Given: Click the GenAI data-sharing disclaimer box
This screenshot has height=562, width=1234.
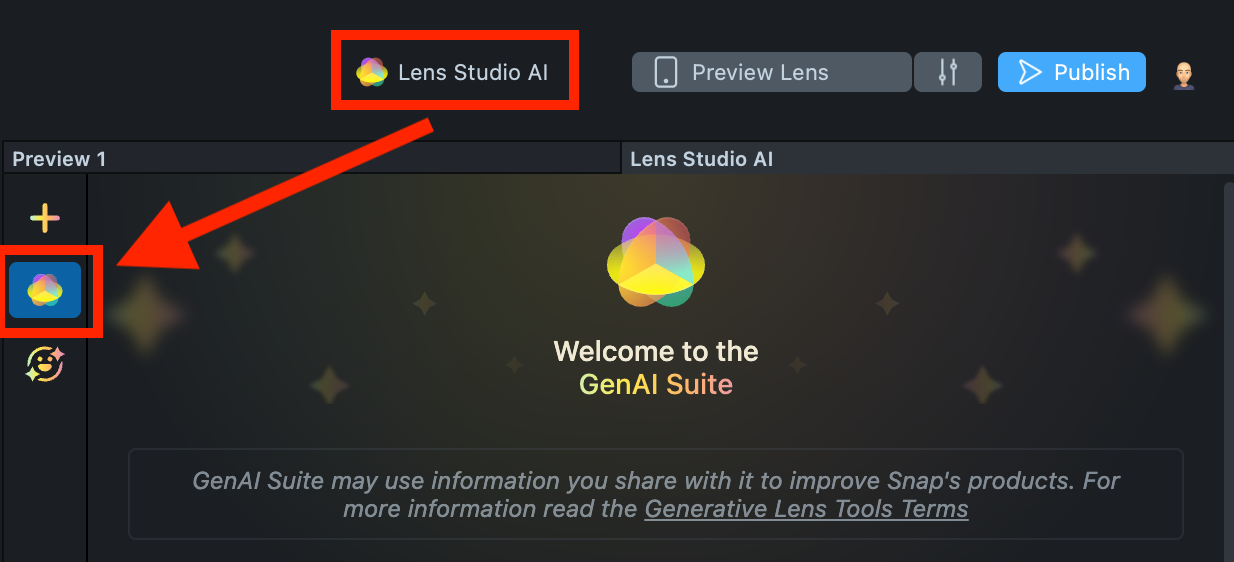Looking at the screenshot, I should click(655, 494).
